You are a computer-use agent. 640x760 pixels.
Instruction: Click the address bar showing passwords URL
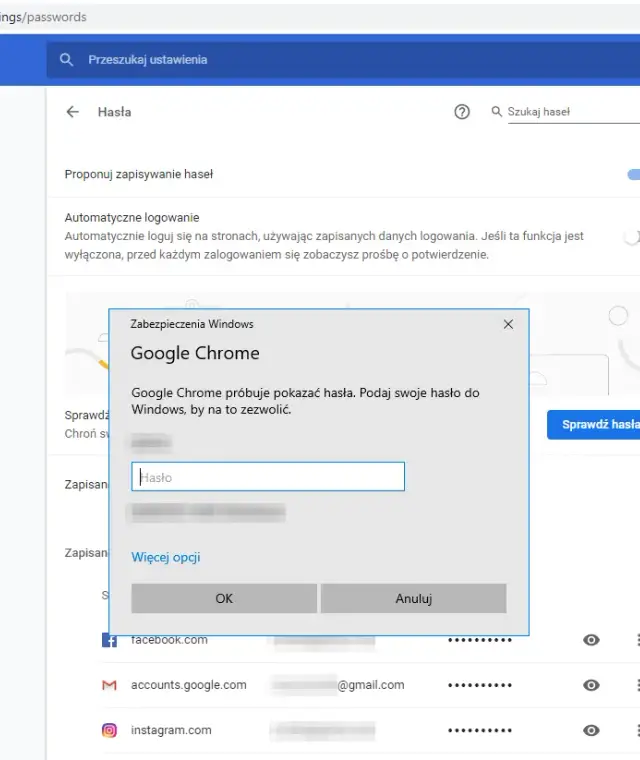(x=320, y=17)
